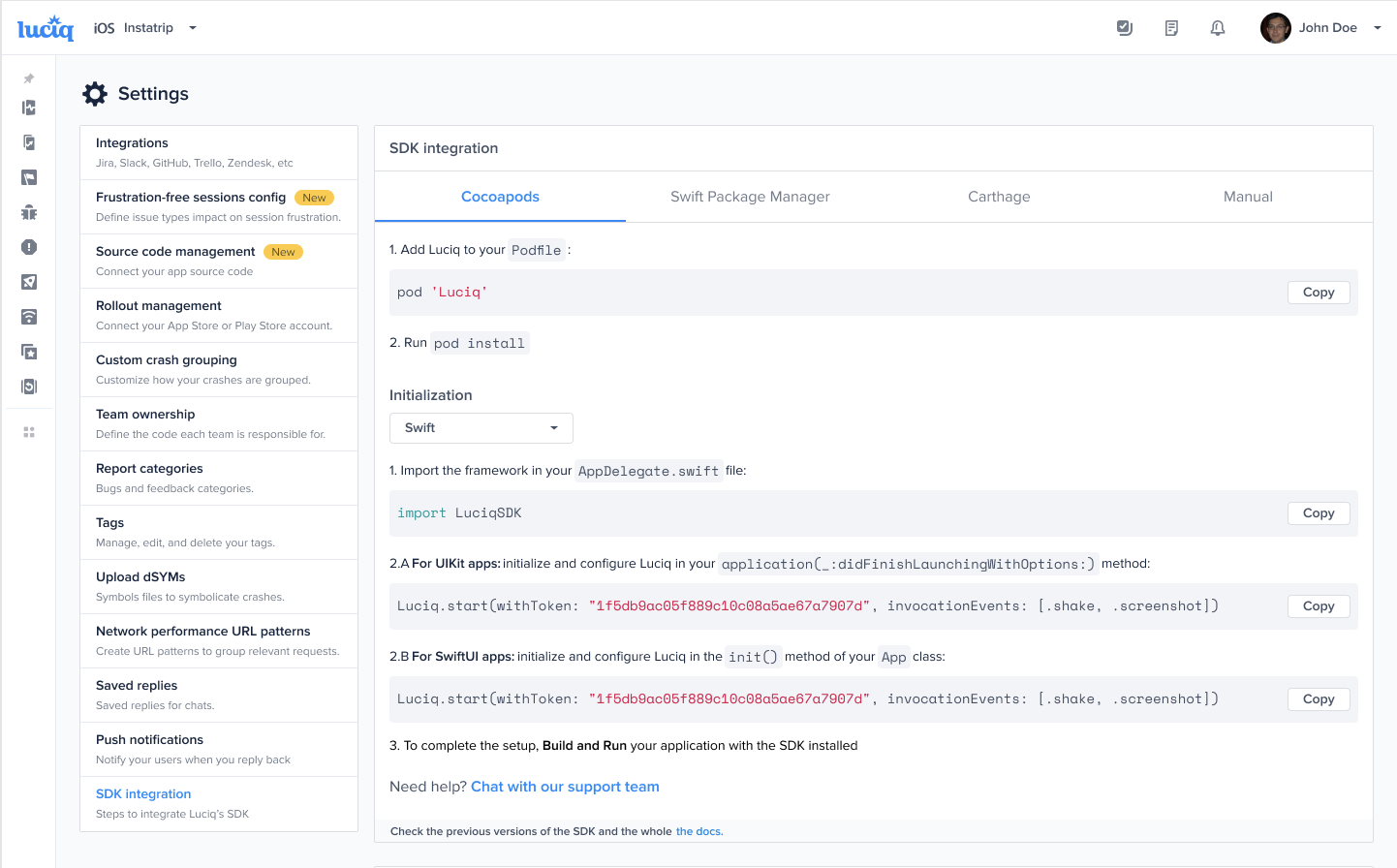Switch to the Swift Package Manager tab
Image resolution: width=1397 pixels, height=868 pixels.
click(x=750, y=197)
